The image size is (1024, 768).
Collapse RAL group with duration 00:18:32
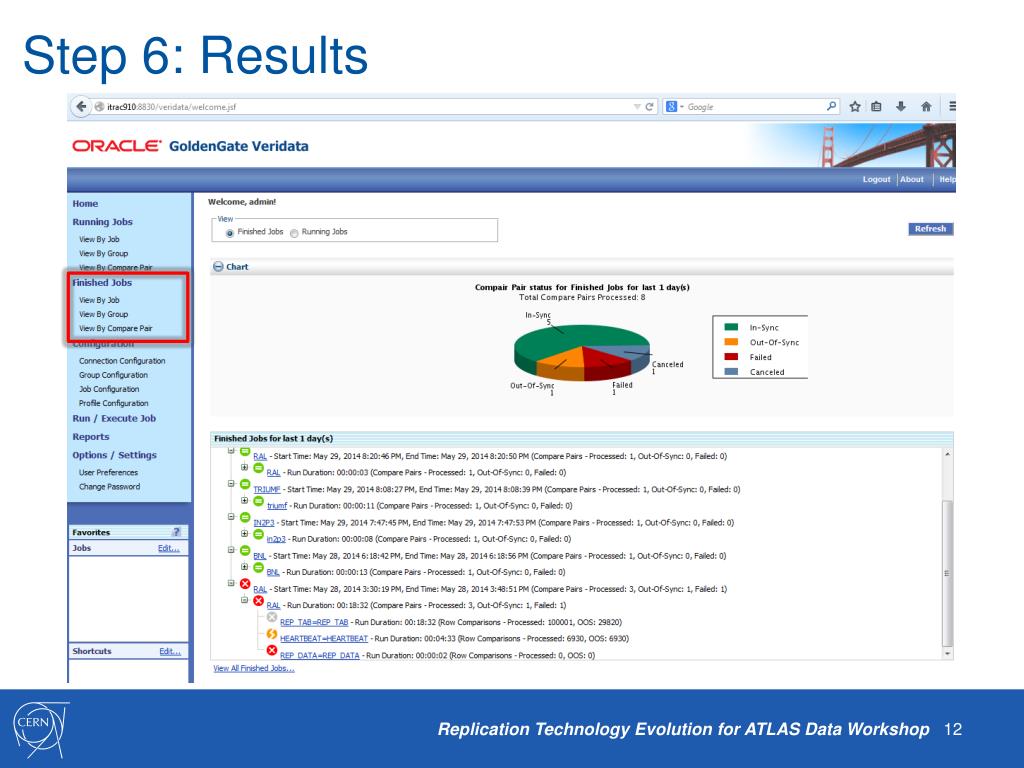pos(244,600)
